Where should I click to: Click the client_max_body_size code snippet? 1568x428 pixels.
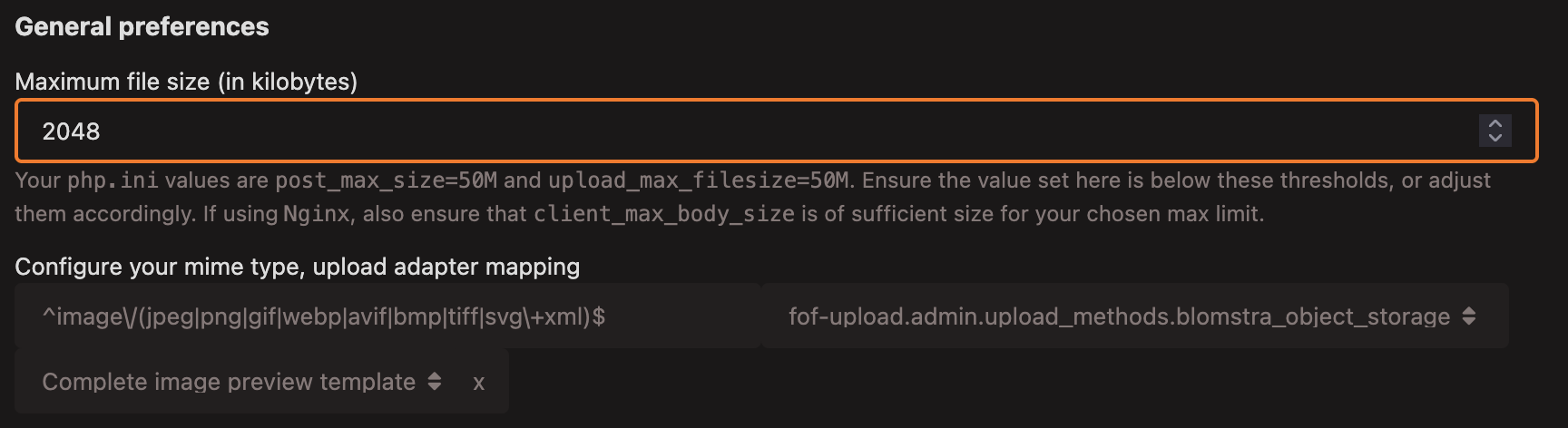(663, 214)
